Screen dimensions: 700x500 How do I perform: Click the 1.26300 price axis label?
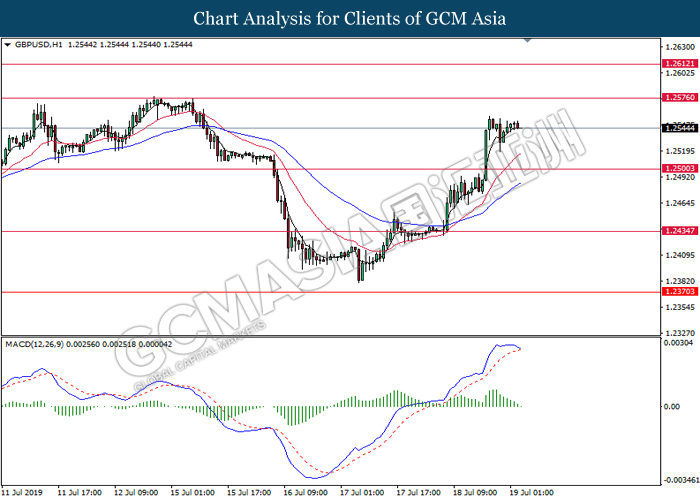coord(678,47)
